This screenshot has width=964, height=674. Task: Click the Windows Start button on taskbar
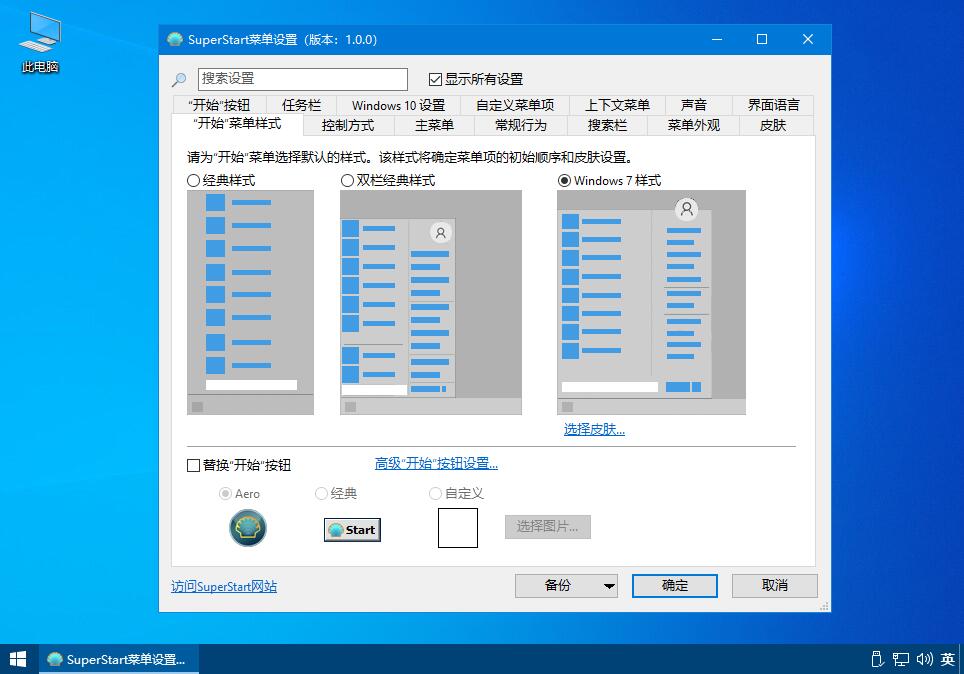[x=17, y=659]
